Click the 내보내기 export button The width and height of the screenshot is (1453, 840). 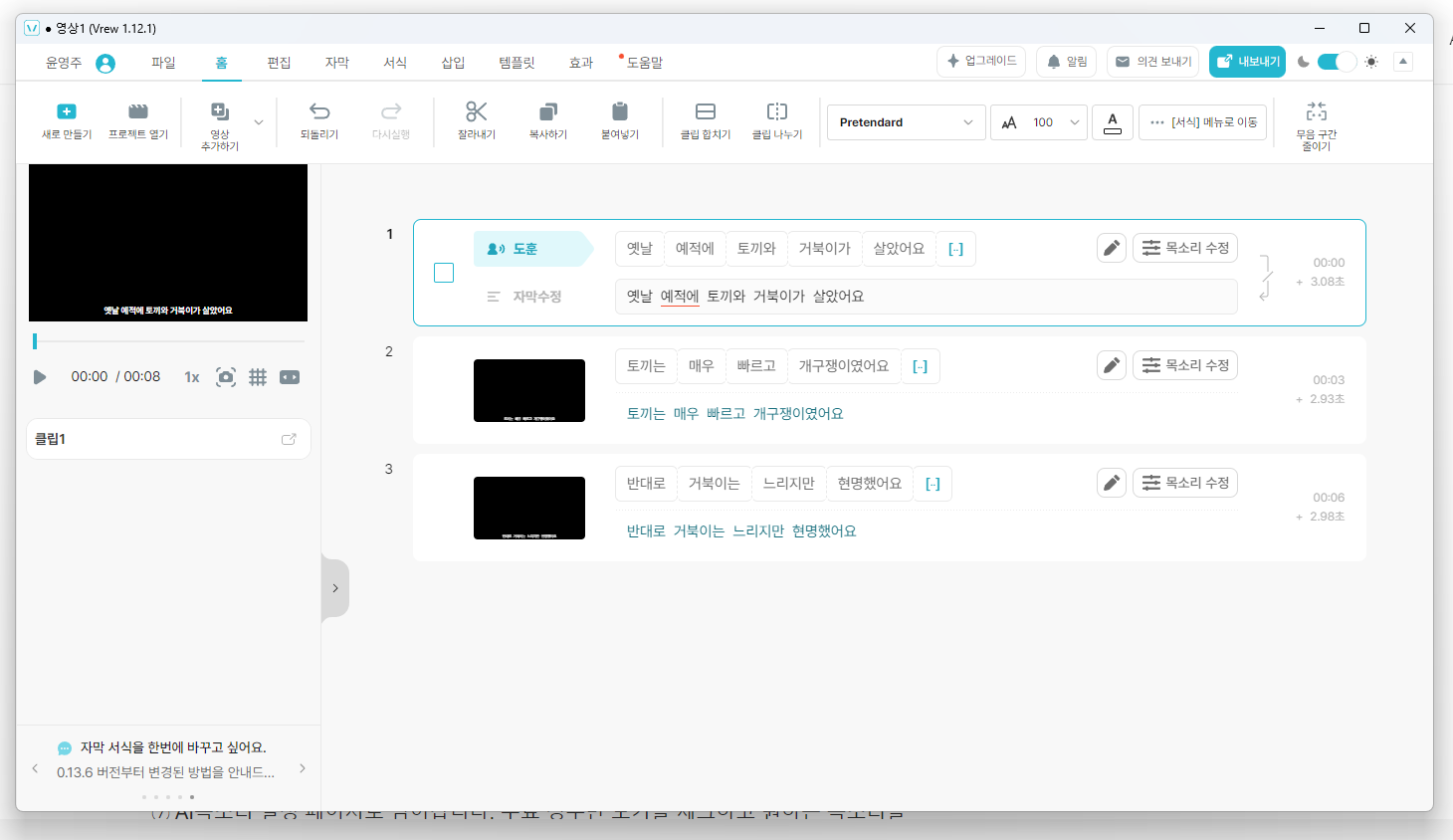[1247, 62]
